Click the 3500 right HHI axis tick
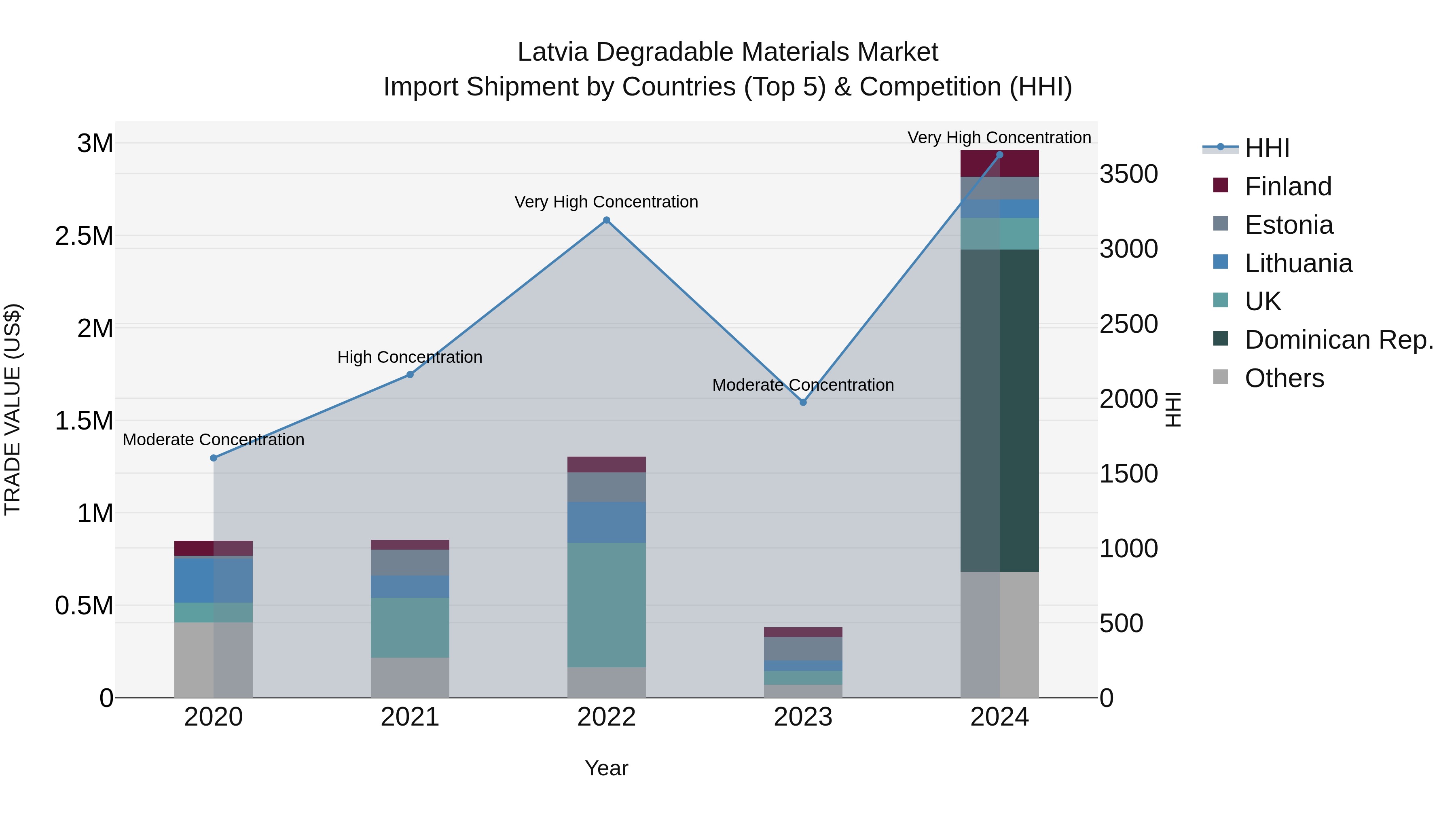The height and width of the screenshot is (819, 1456). click(1129, 174)
